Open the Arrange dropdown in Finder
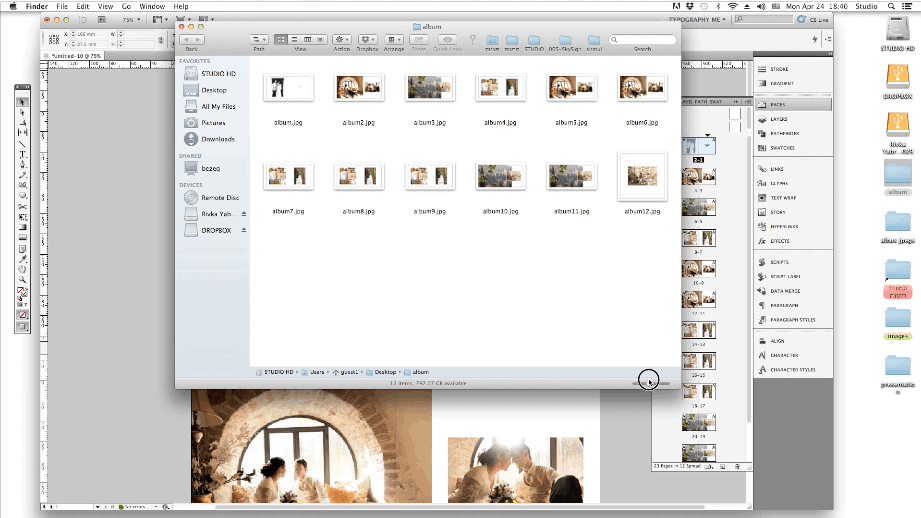 tap(393, 39)
